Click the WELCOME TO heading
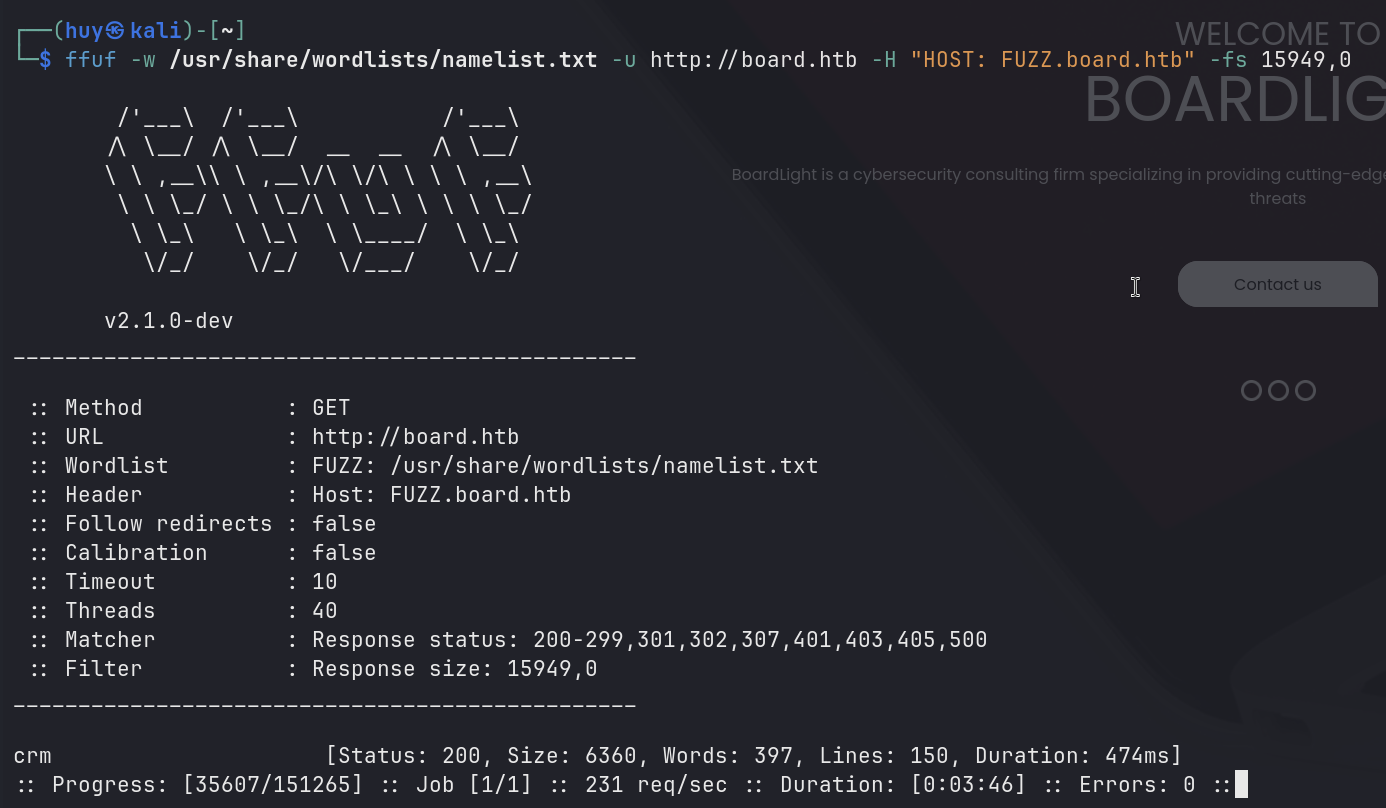Viewport: 1386px width, 808px height. [1278, 35]
